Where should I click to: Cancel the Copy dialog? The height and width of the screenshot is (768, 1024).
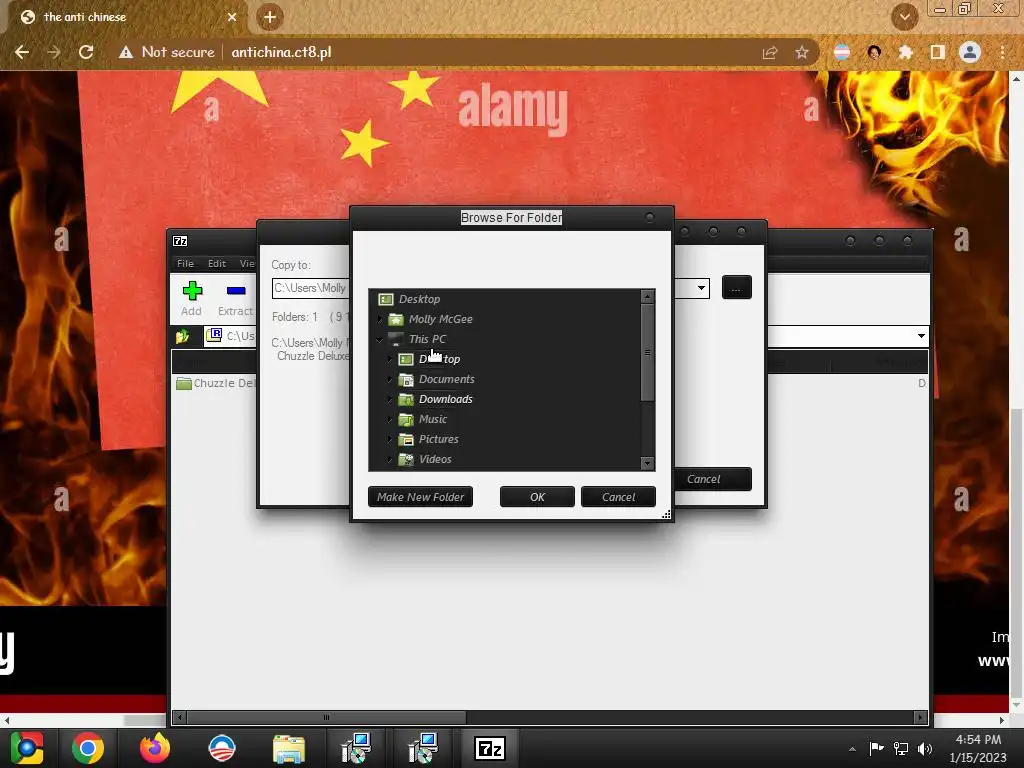click(x=712, y=479)
